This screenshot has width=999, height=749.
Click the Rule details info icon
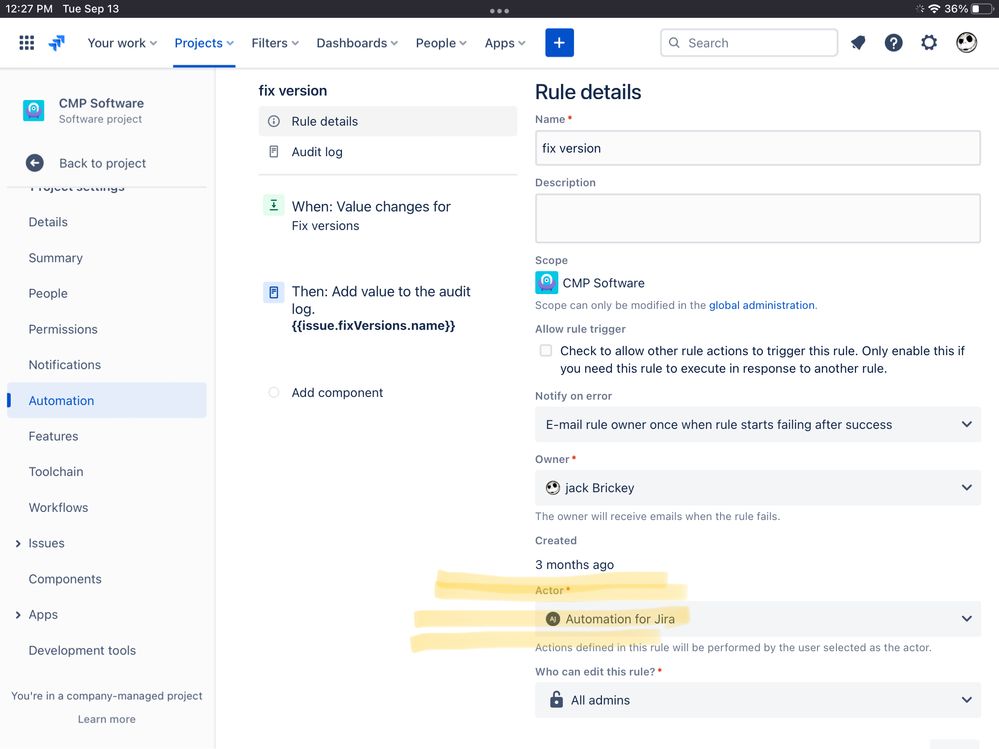point(274,121)
